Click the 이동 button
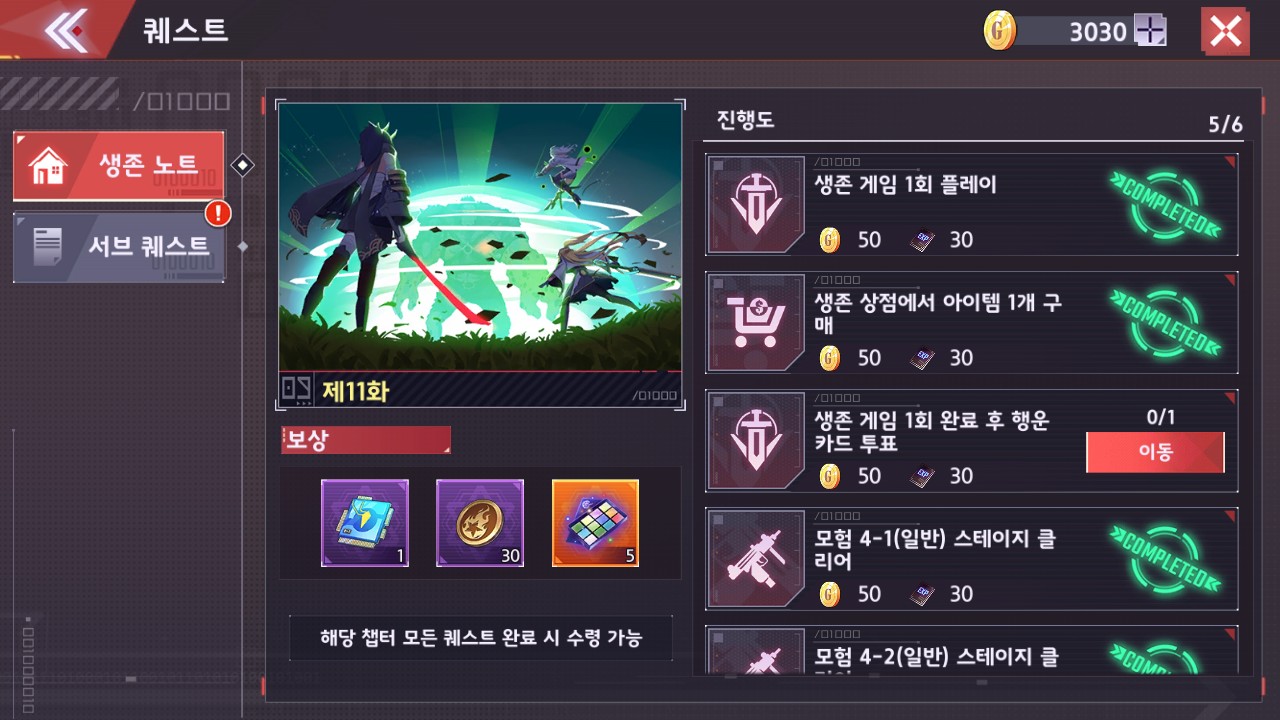Image resolution: width=1280 pixels, height=720 pixels. [1155, 452]
